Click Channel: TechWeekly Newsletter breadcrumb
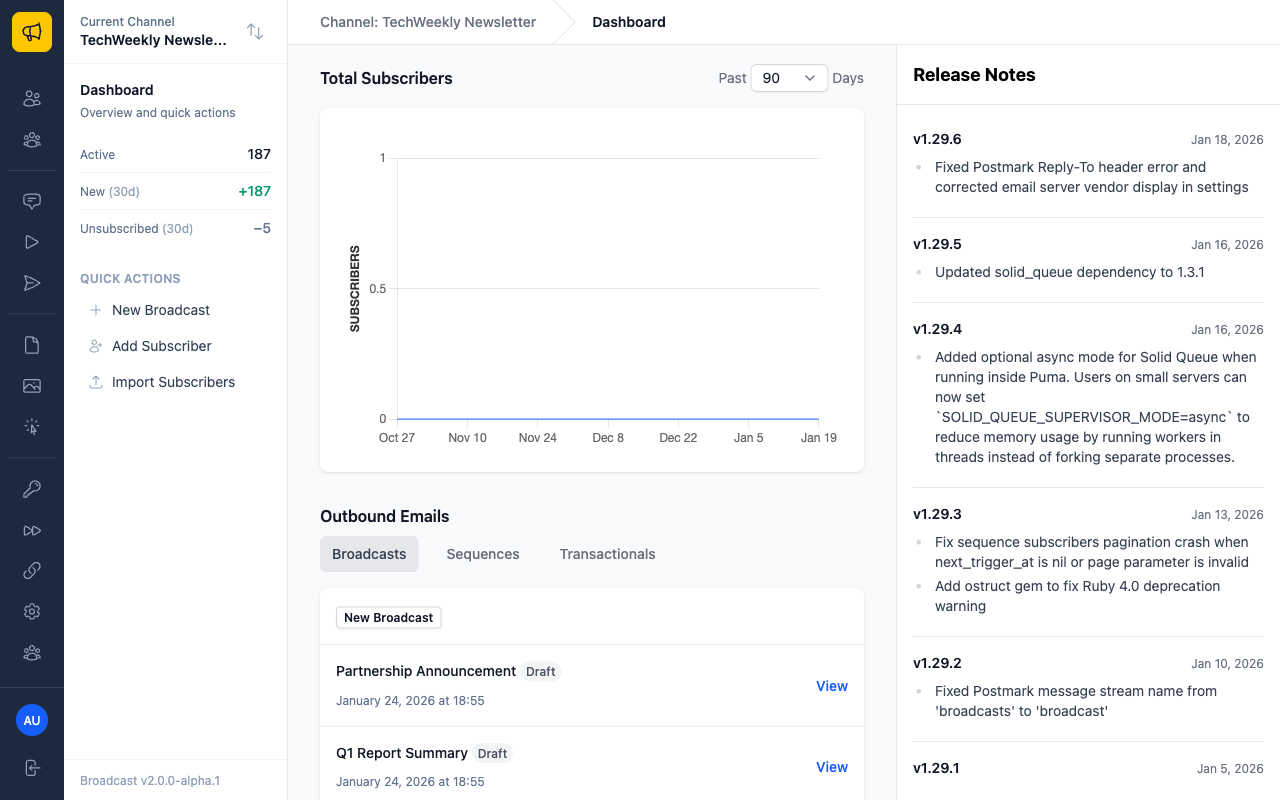The width and height of the screenshot is (1280, 800). (428, 22)
